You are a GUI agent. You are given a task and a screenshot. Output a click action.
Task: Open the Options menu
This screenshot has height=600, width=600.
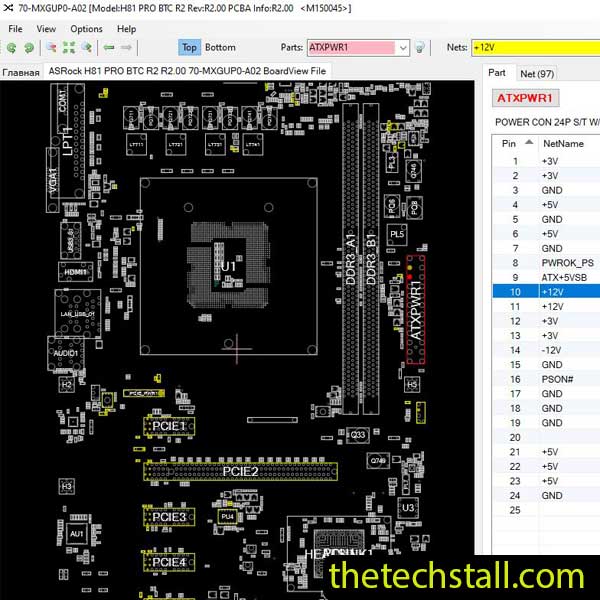coord(86,29)
